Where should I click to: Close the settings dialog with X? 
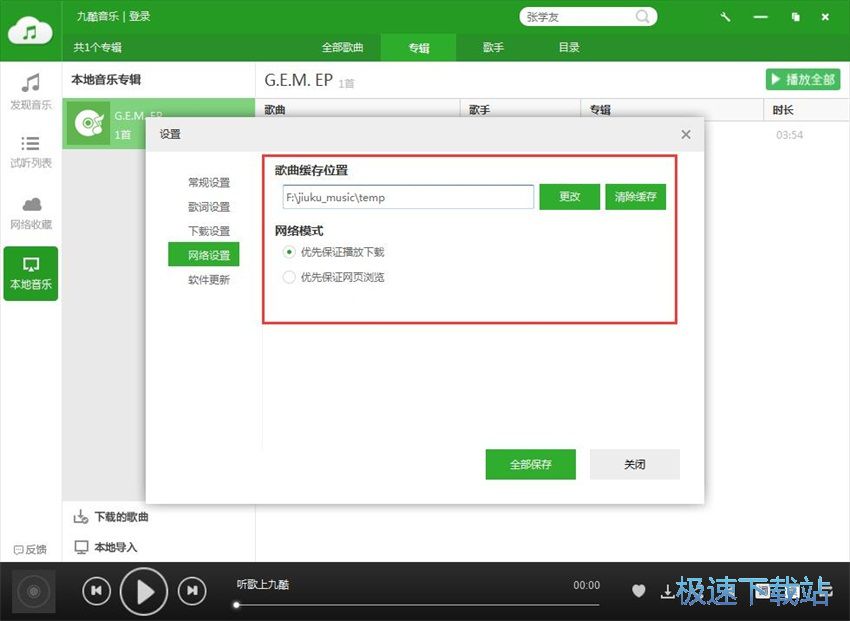pyautogui.click(x=686, y=134)
